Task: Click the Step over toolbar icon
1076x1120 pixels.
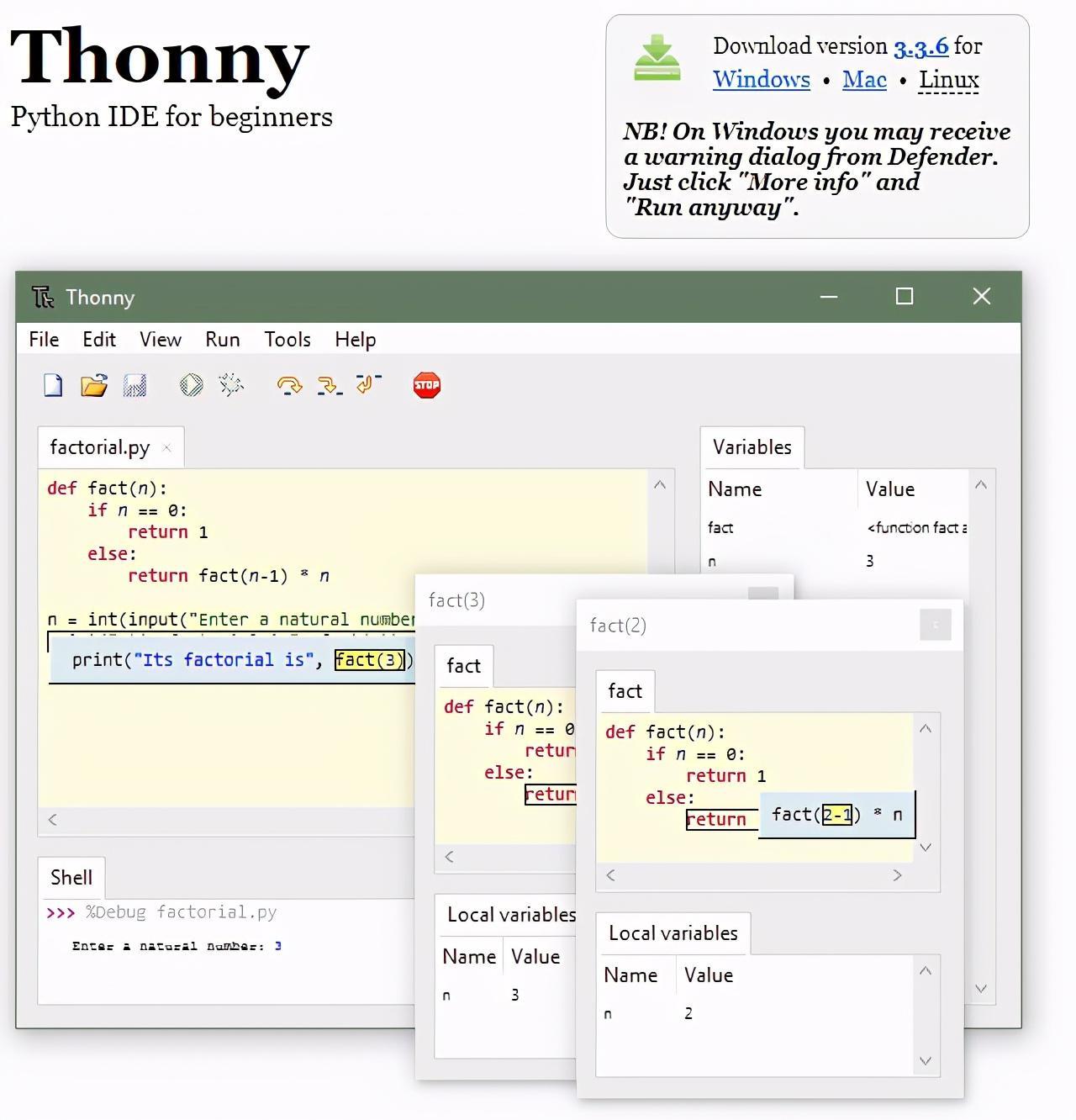Action: [x=289, y=385]
